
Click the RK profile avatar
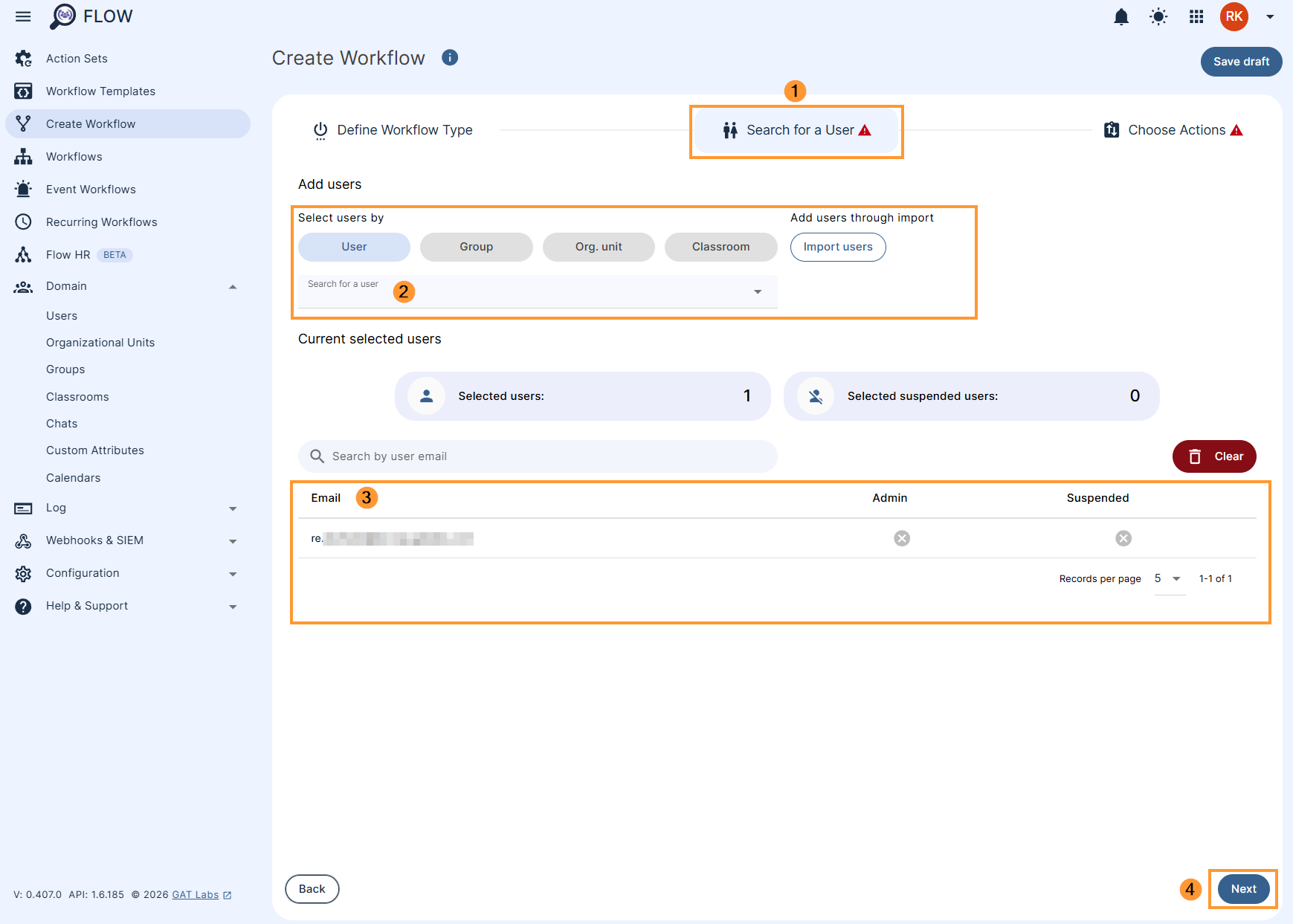1234,16
